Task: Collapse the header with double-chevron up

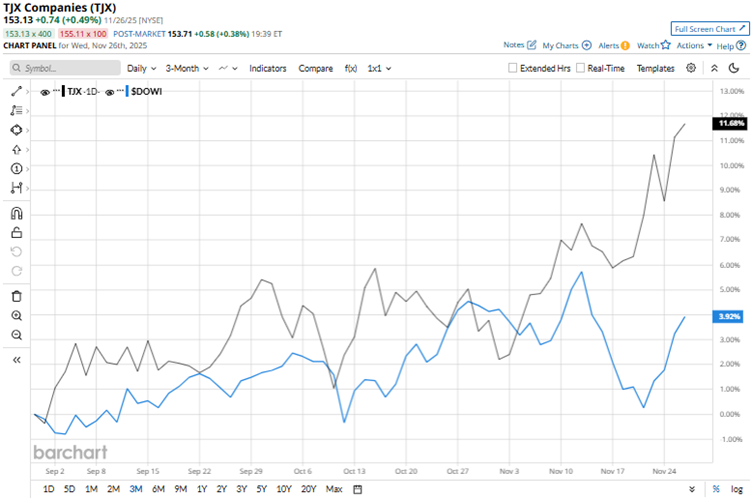Action: click(x=714, y=68)
